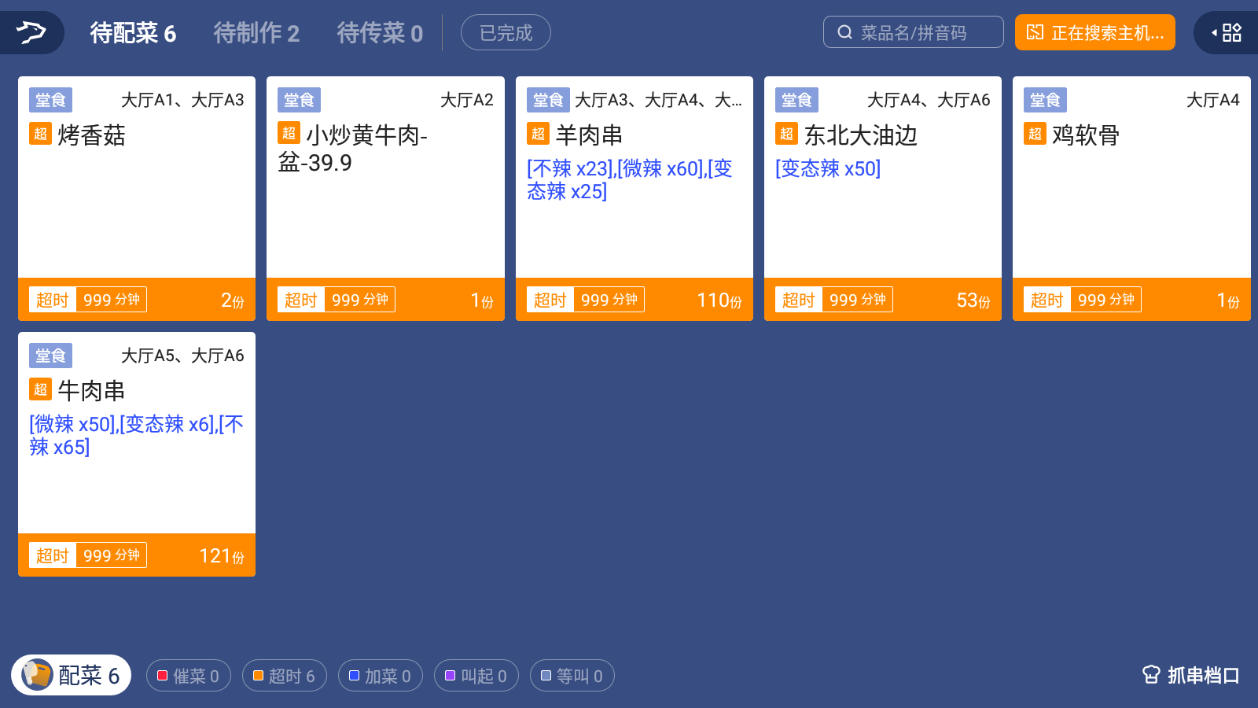
Task: Select the 配菜 6 station button
Action: (71, 675)
